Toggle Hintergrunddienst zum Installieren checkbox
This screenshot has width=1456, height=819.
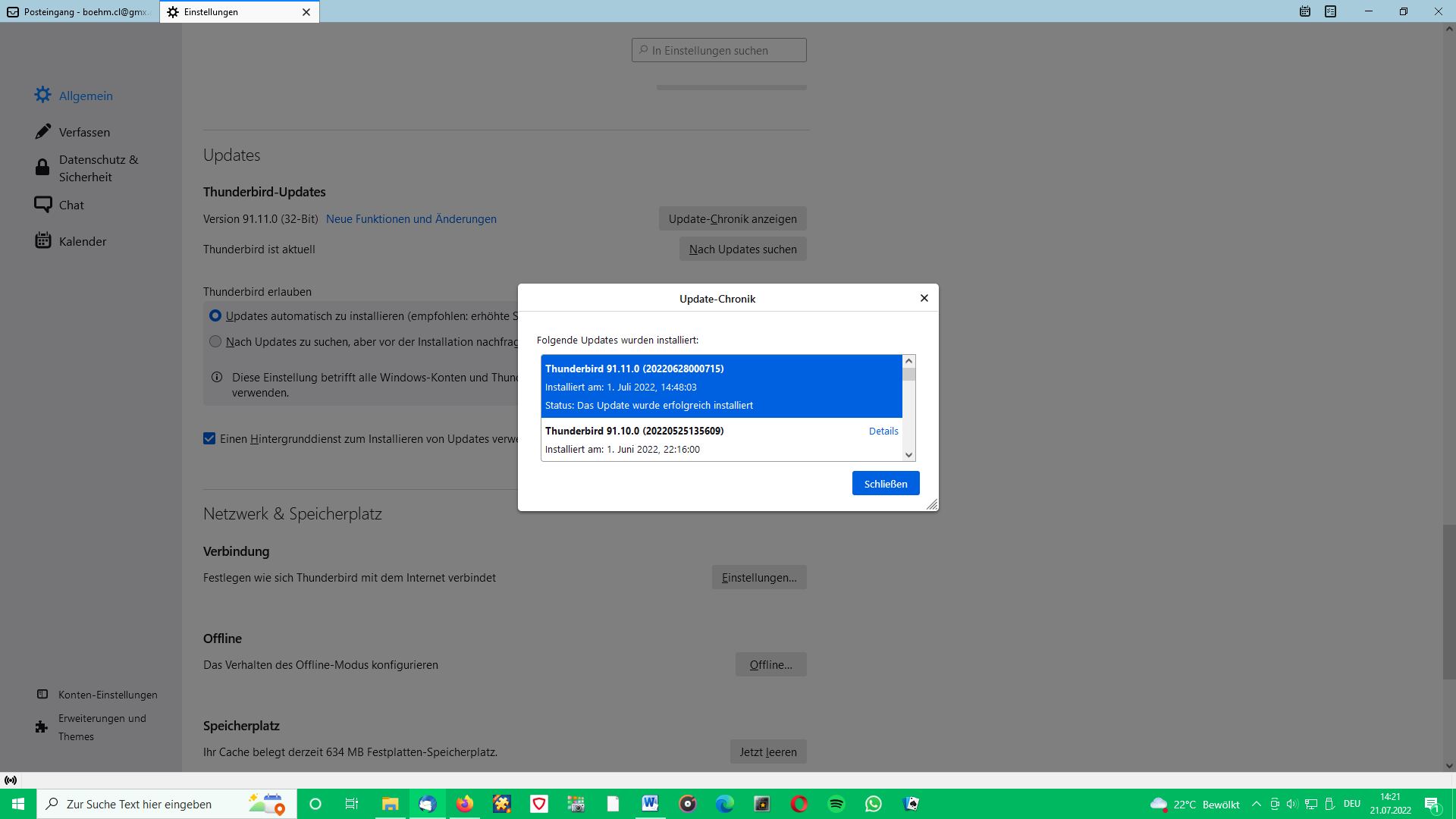coord(209,438)
